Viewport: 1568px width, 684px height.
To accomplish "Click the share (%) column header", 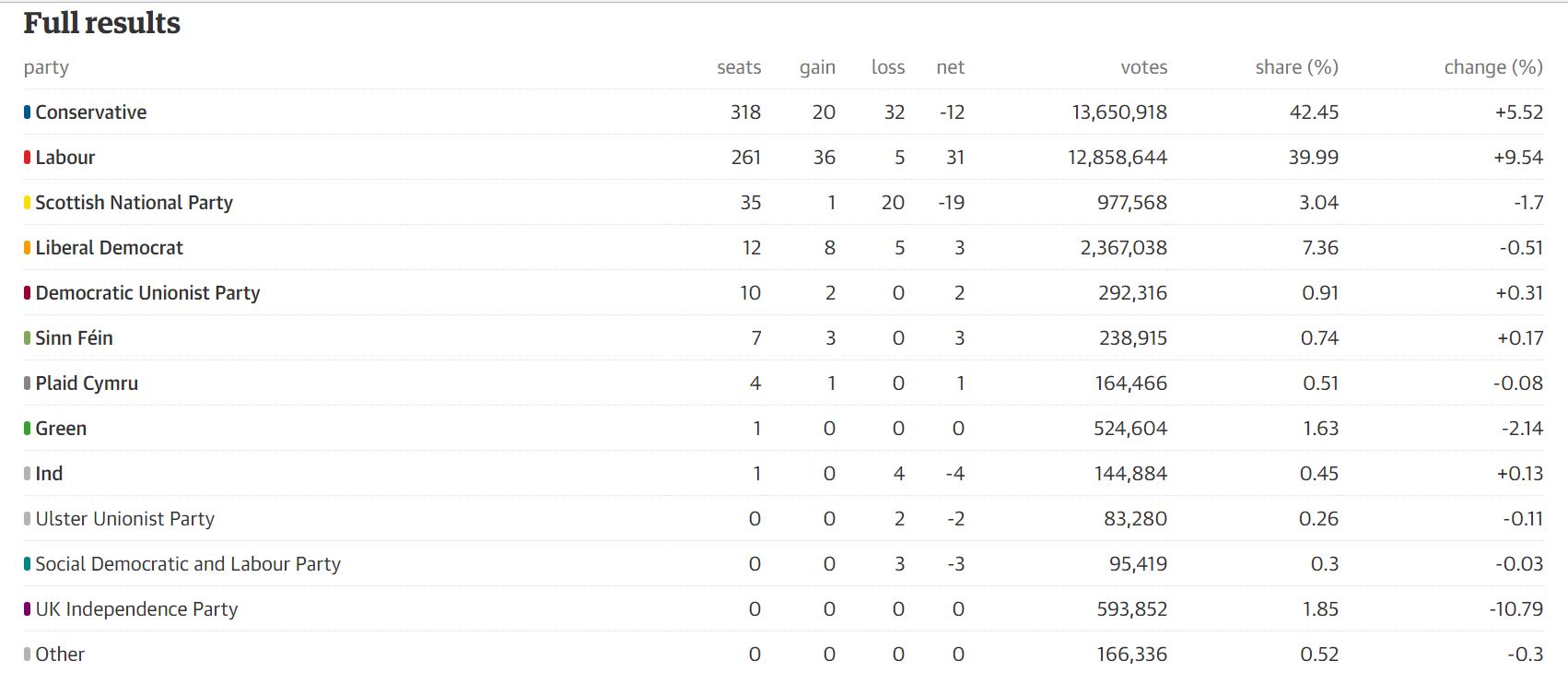I will tap(1296, 67).
